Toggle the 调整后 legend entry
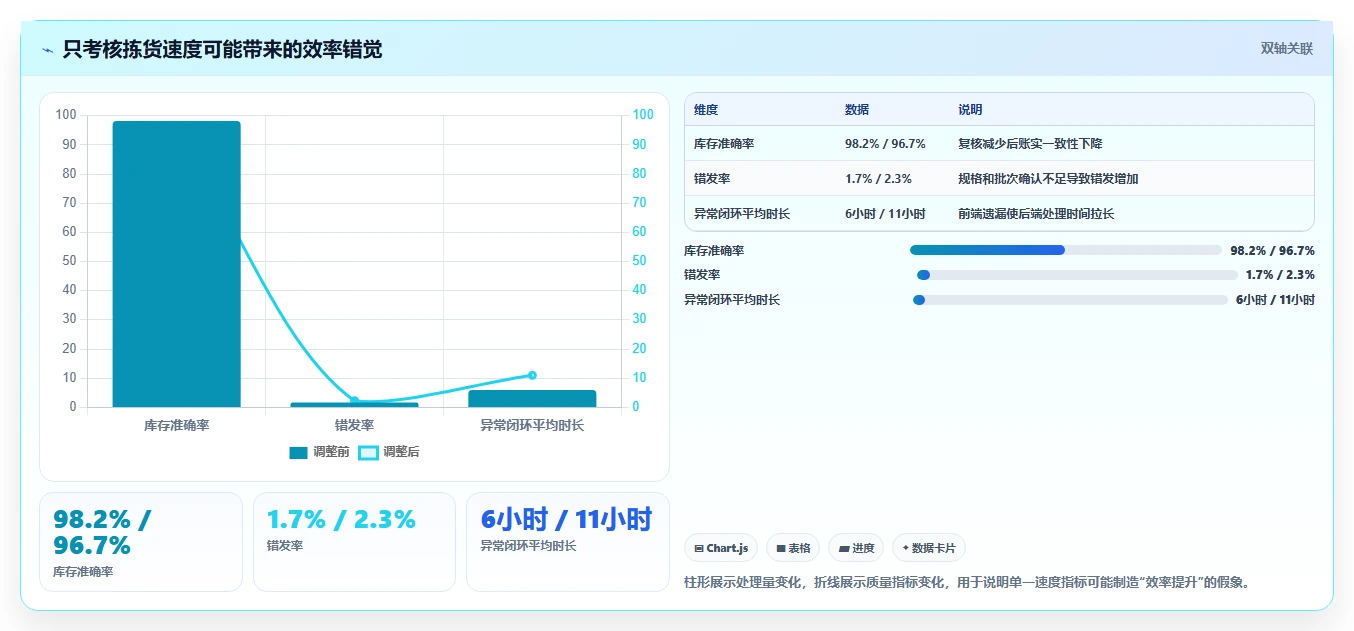This screenshot has width=1354, height=631. point(389,452)
